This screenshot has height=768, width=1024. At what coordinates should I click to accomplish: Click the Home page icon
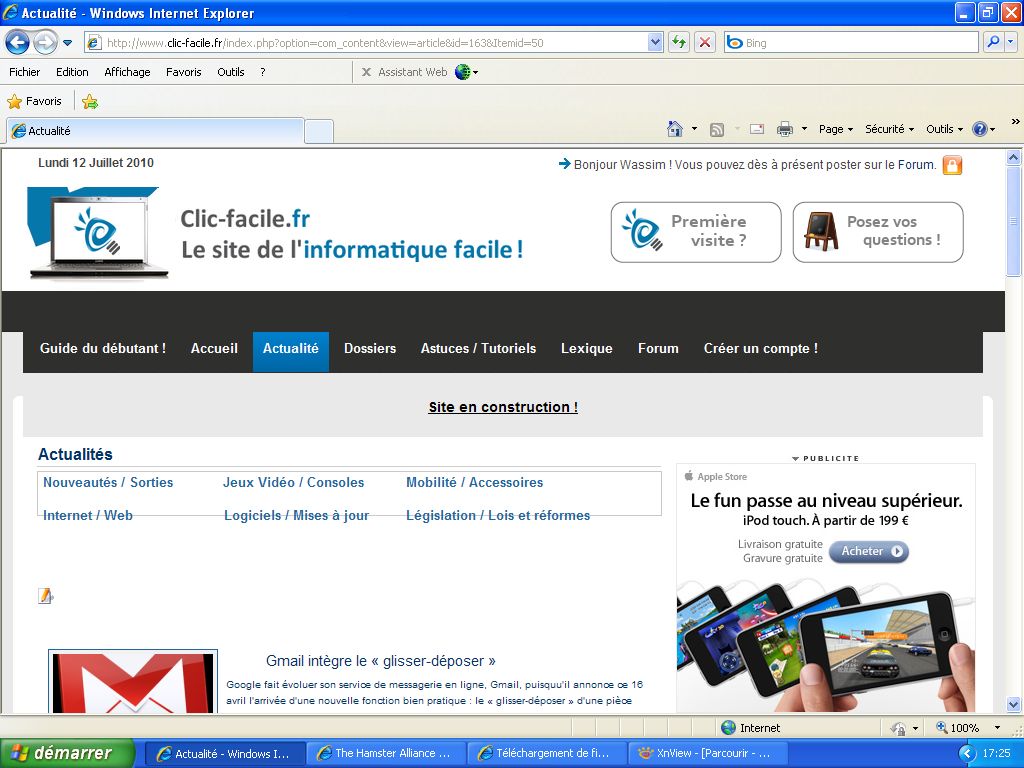click(x=676, y=129)
